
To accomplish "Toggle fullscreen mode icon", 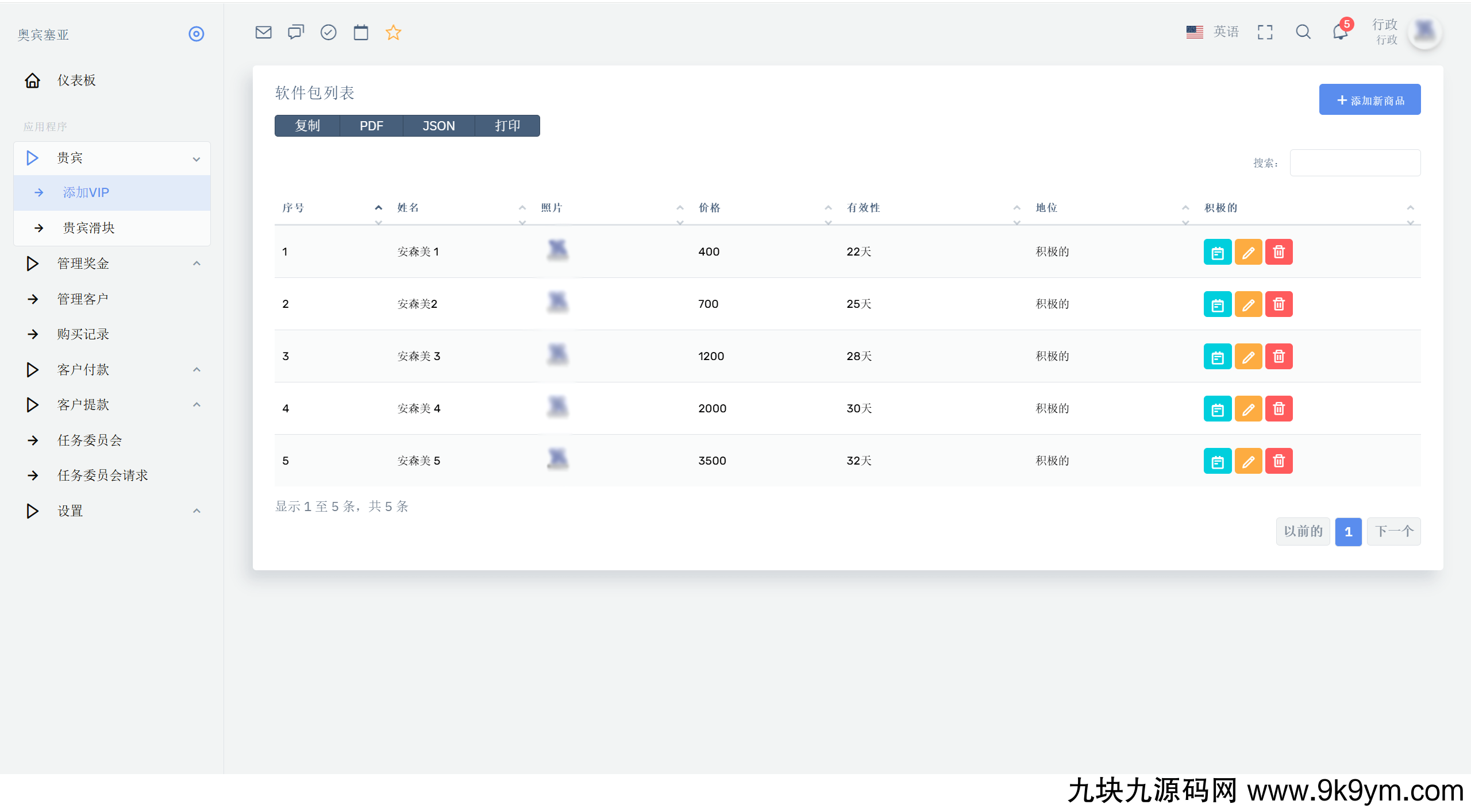I will click(1265, 32).
